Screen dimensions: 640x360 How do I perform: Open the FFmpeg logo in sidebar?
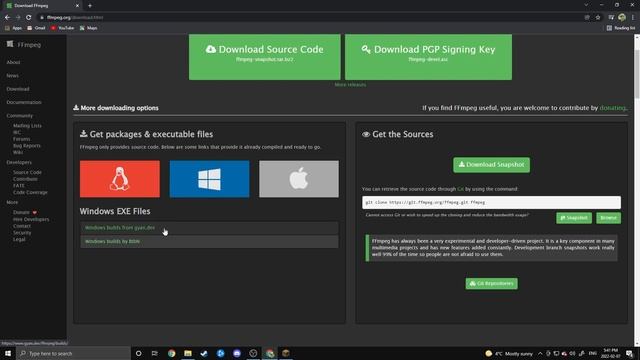pos(24,44)
